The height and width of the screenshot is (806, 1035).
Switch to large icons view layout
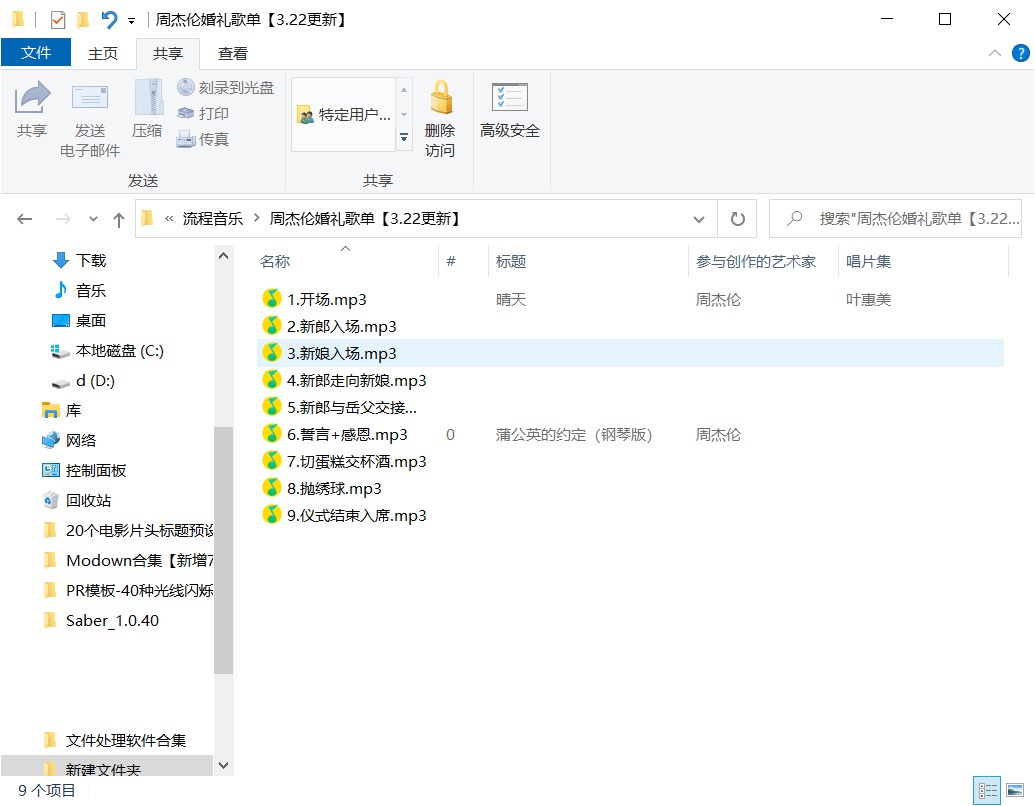[1015, 790]
